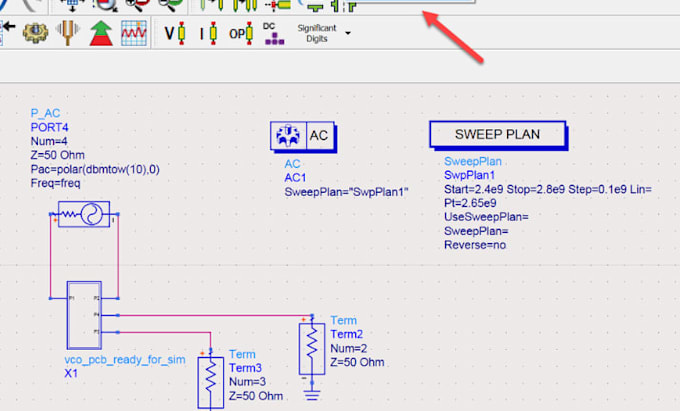Viewport: 680px width, 411px height.
Task: Select the ground symbol below Term2
Action: tap(312, 394)
